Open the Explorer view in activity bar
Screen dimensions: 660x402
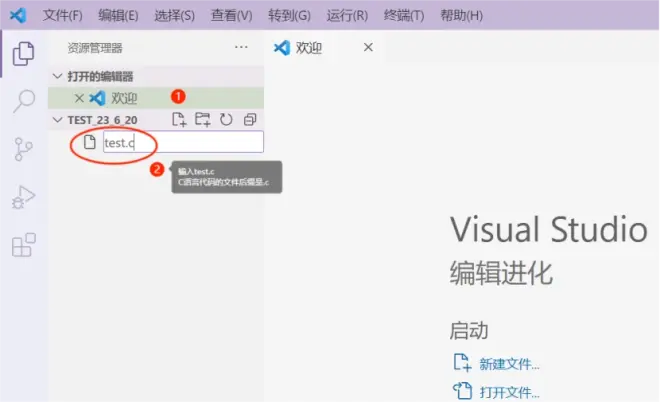click(x=23, y=53)
